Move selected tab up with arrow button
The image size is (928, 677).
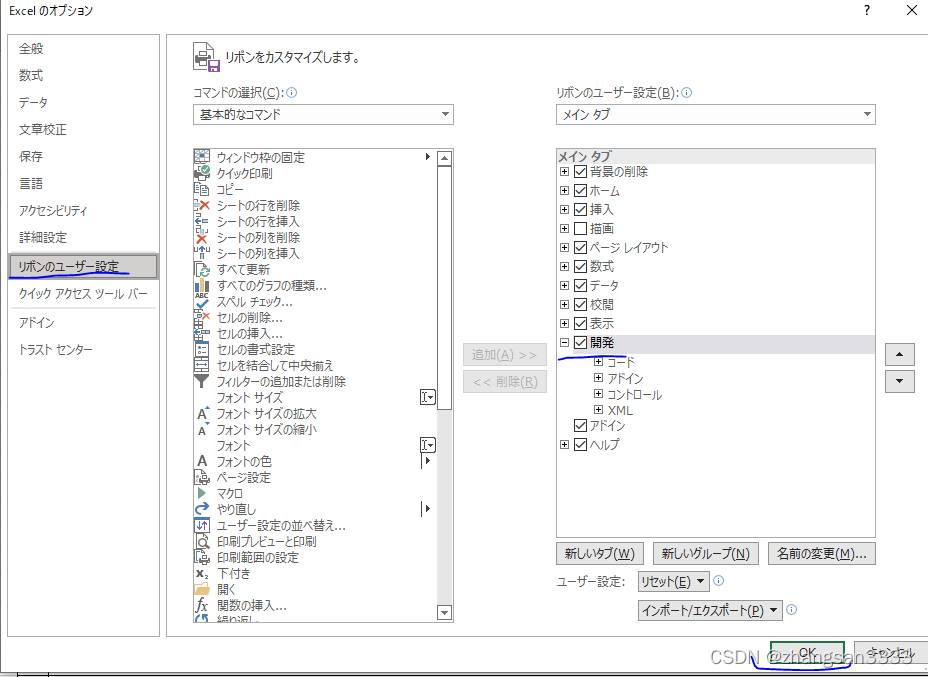(x=900, y=354)
